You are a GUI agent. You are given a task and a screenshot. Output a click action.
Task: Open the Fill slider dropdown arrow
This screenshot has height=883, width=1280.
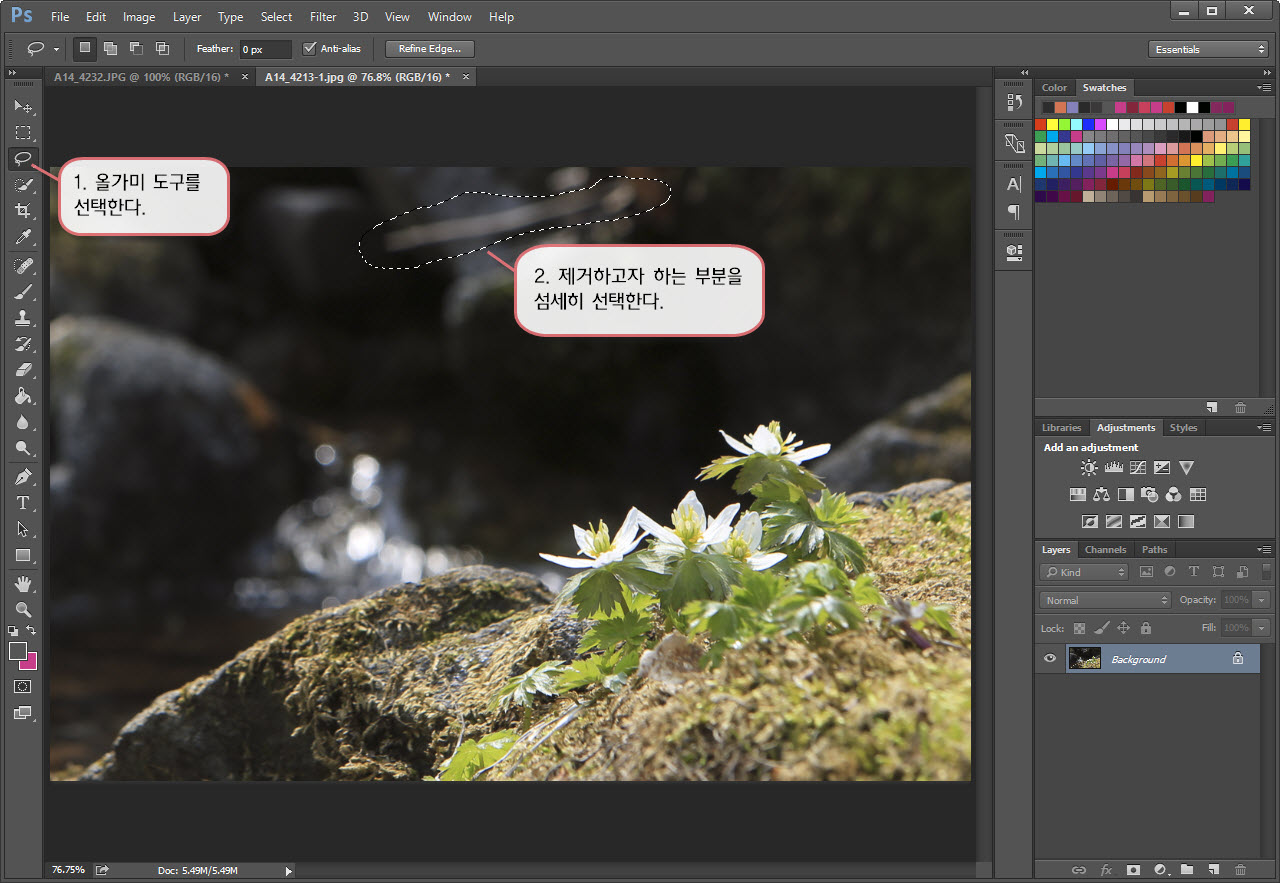(x=1261, y=628)
